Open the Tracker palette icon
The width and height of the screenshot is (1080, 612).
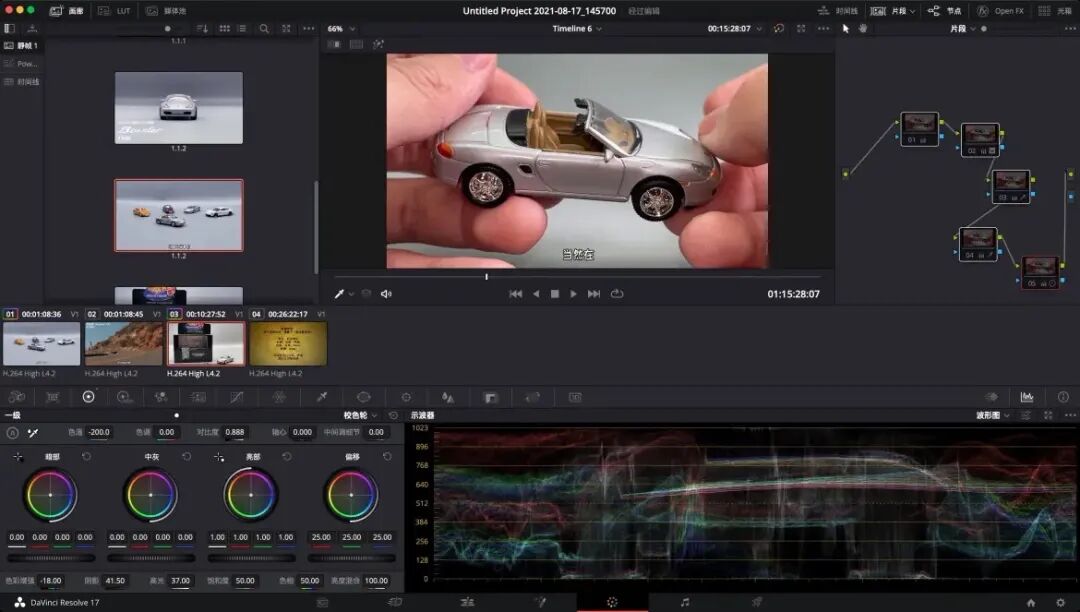(406, 397)
